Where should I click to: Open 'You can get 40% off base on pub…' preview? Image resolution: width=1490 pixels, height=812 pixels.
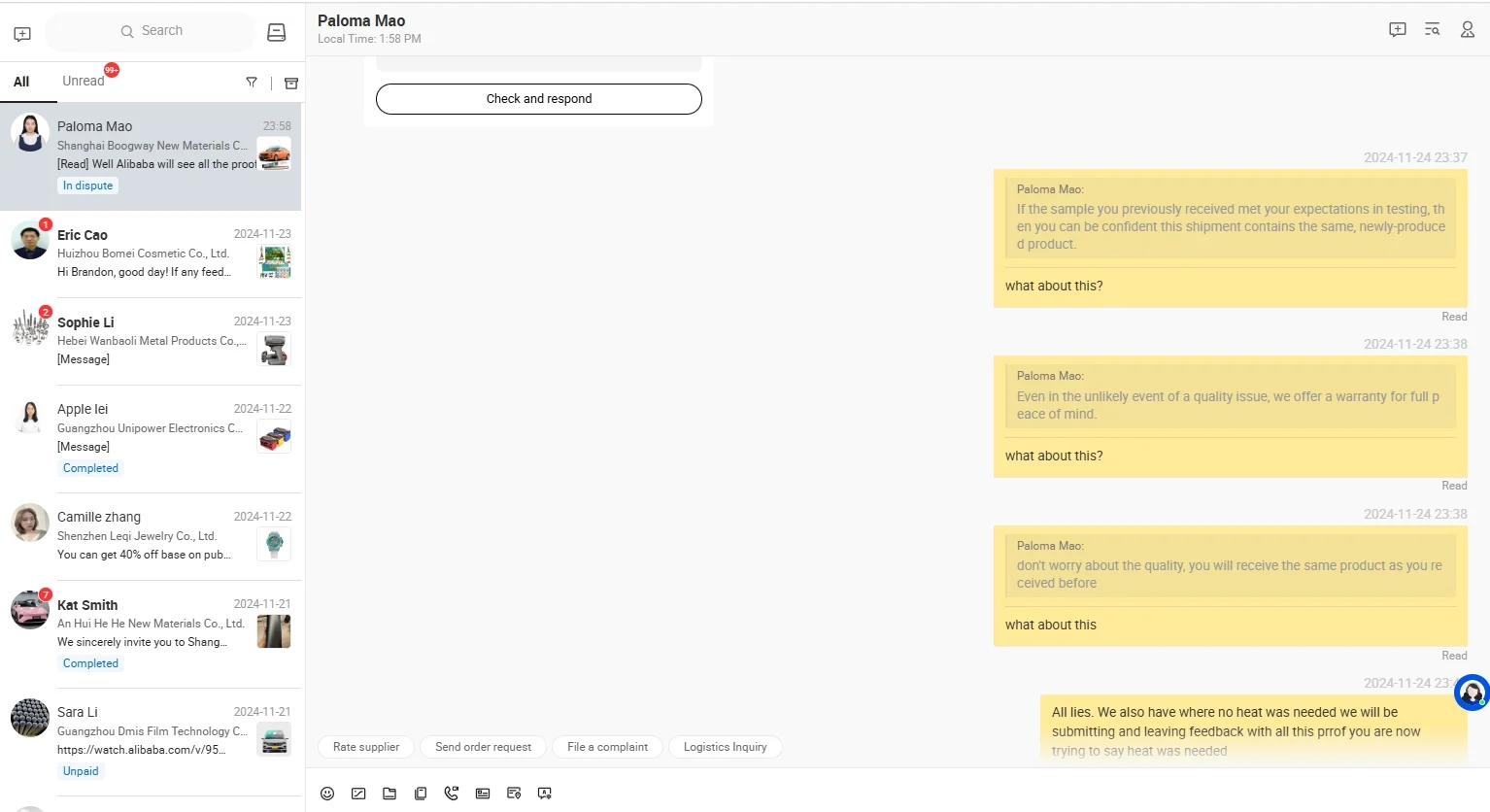pos(144,555)
